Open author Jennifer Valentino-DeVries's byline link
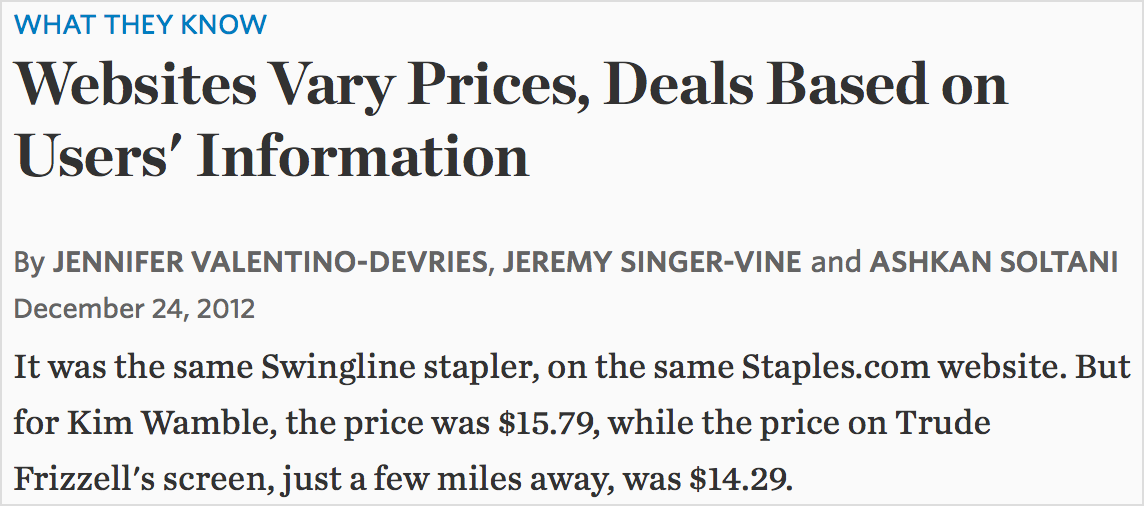This screenshot has width=1144, height=506. [x=268, y=263]
